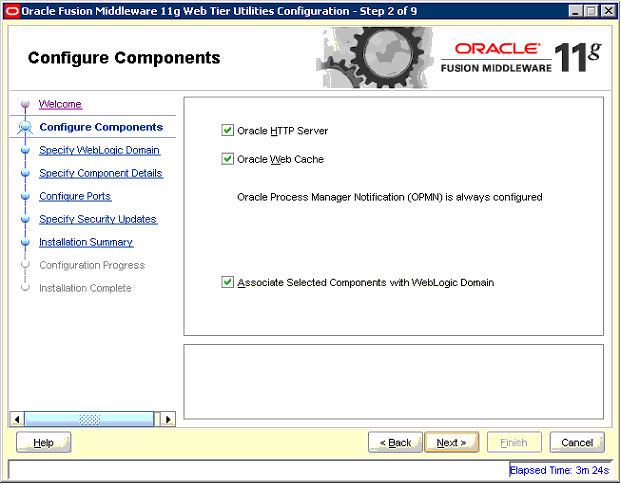Click the Installation Complete step node icon

tap(25, 288)
